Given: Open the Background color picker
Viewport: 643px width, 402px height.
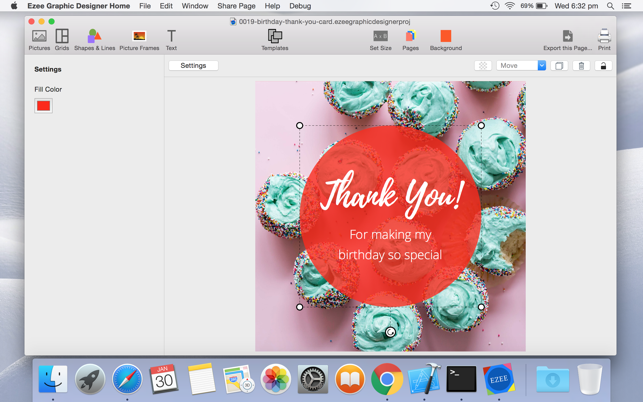Looking at the screenshot, I should click(x=445, y=39).
